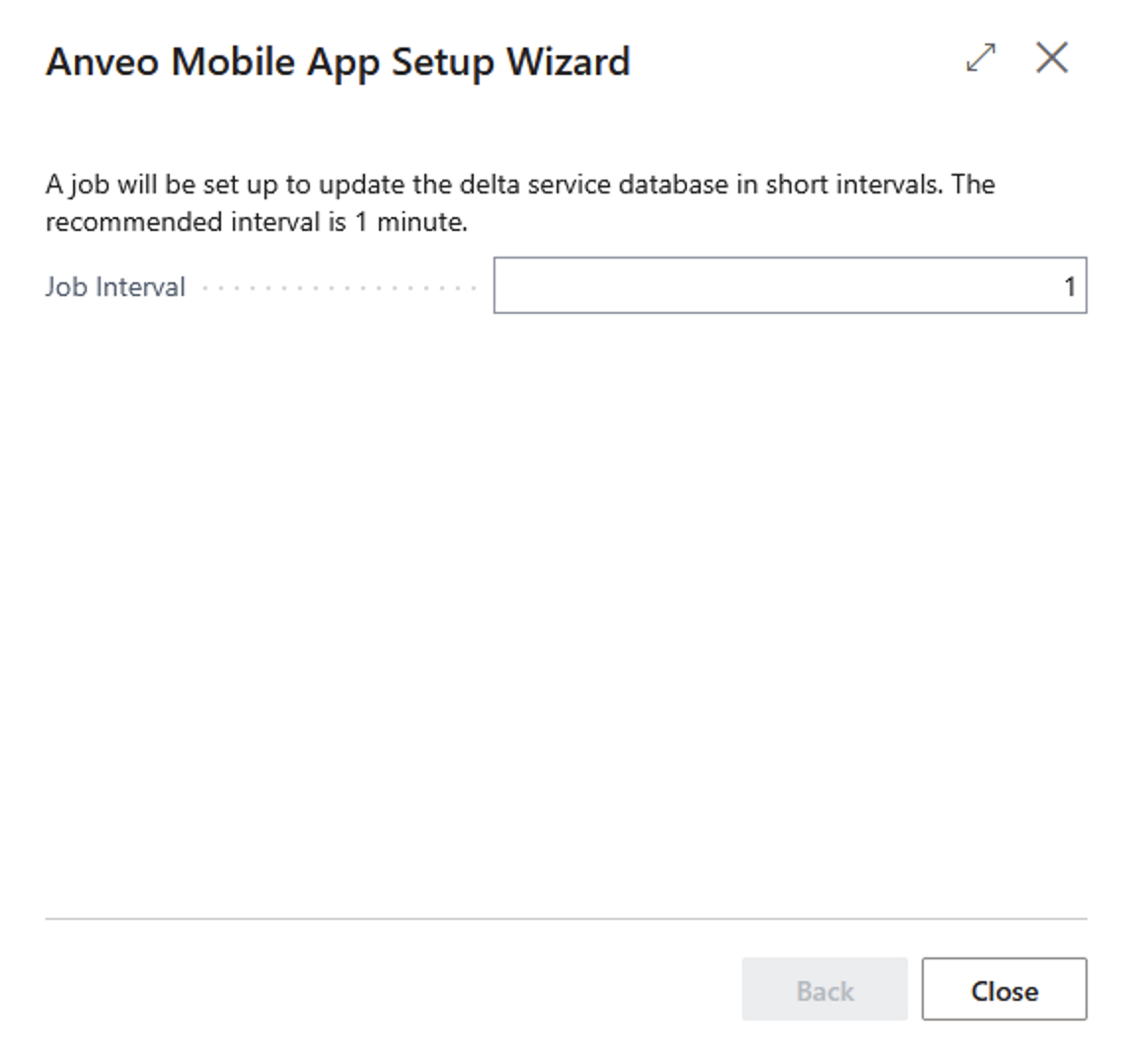Click the separator line above footer buttons

565,919
